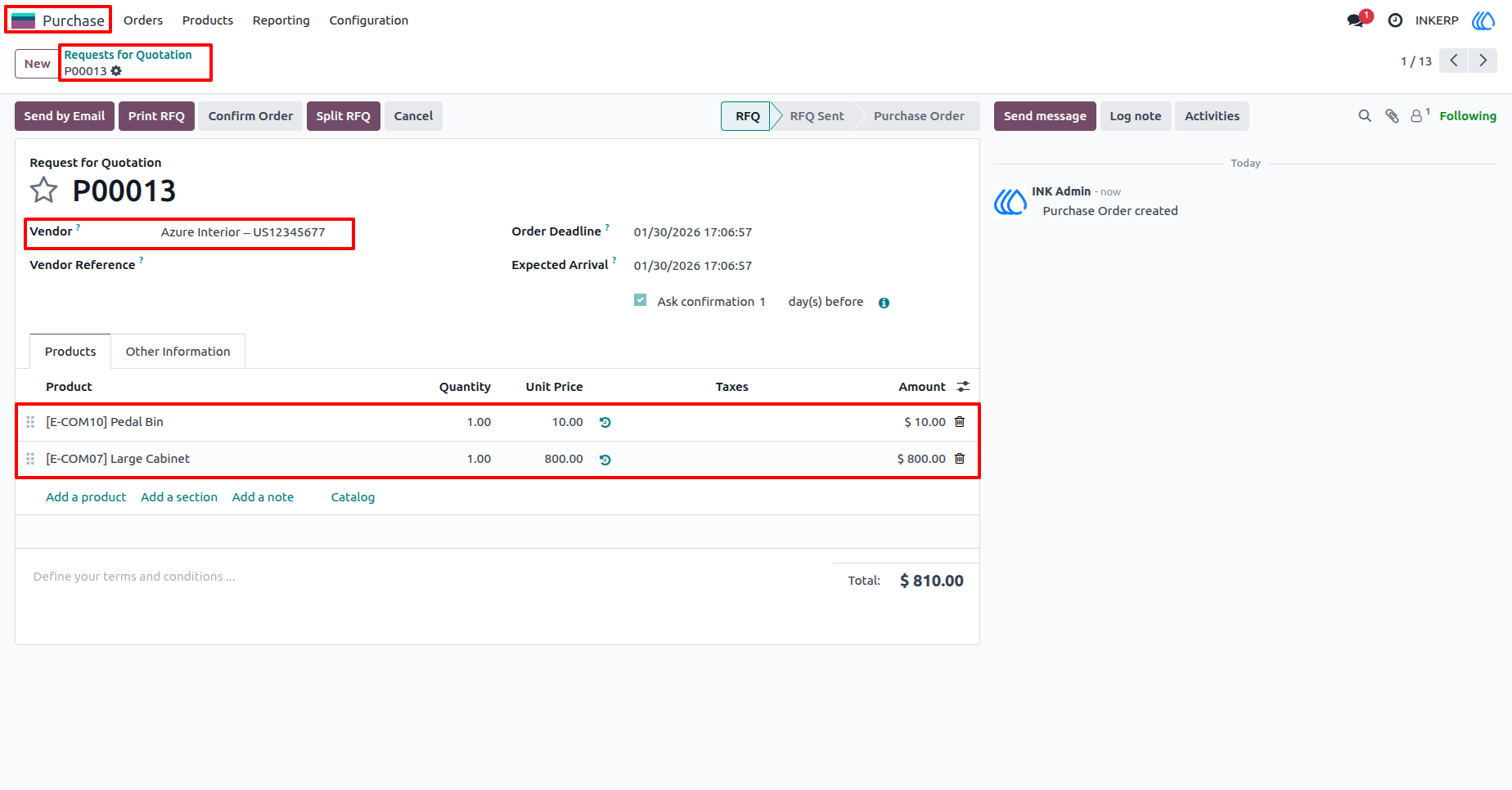This screenshot has width=1512, height=790.
Task: Open the Orders menu
Action: 143,20
